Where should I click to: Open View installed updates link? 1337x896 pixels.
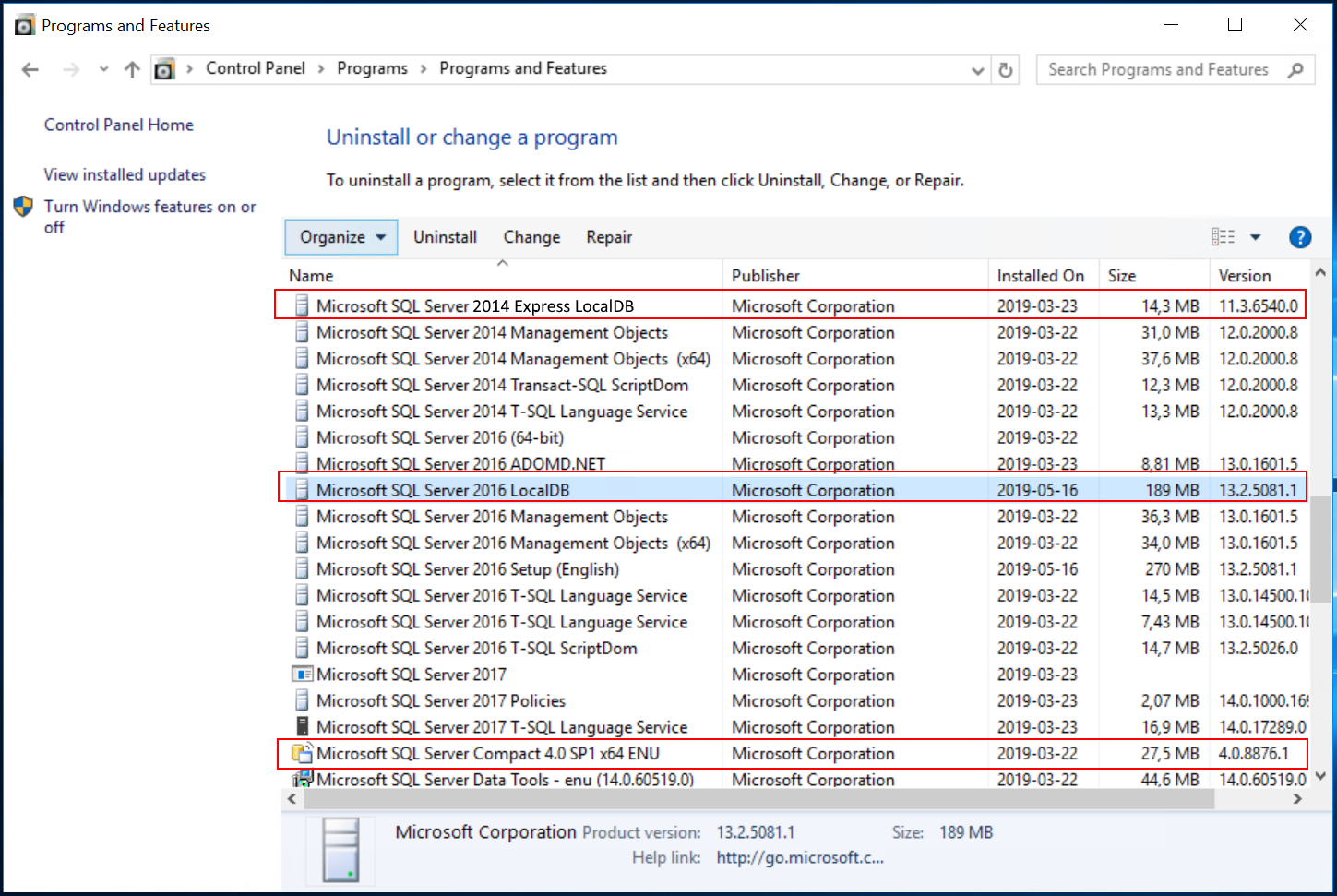125,174
